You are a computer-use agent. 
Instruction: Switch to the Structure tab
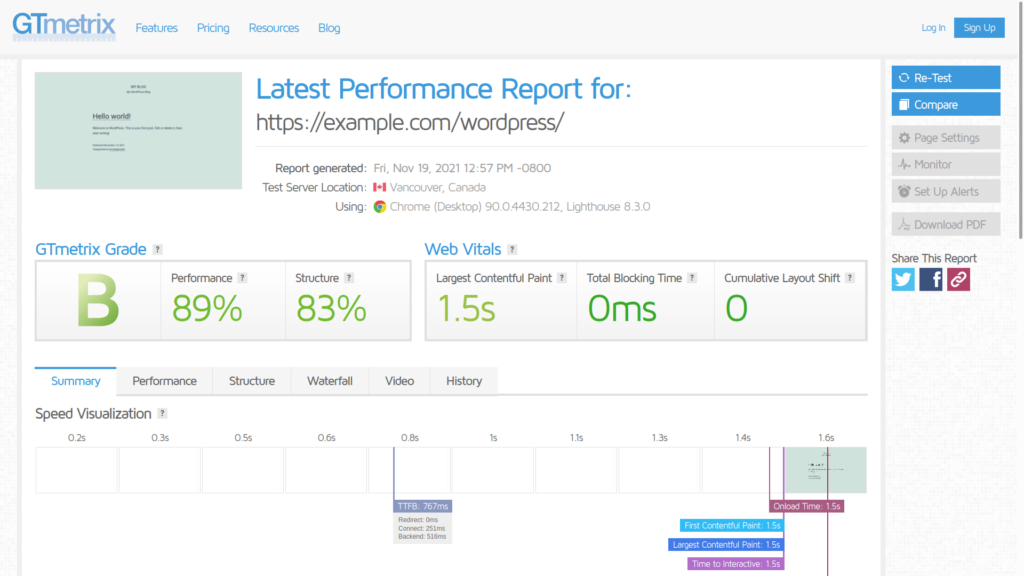pyautogui.click(x=252, y=381)
